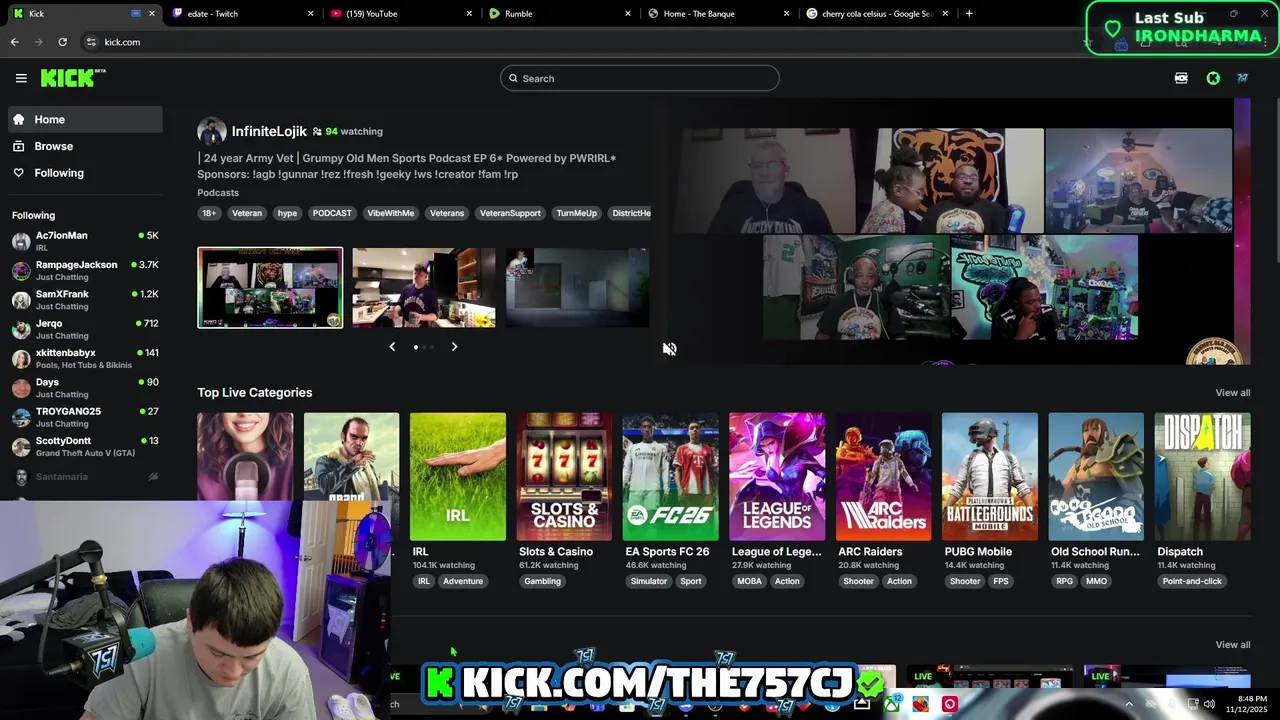Select the Simulator tag
1280x720 pixels.
pyautogui.click(x=649, y=581)
